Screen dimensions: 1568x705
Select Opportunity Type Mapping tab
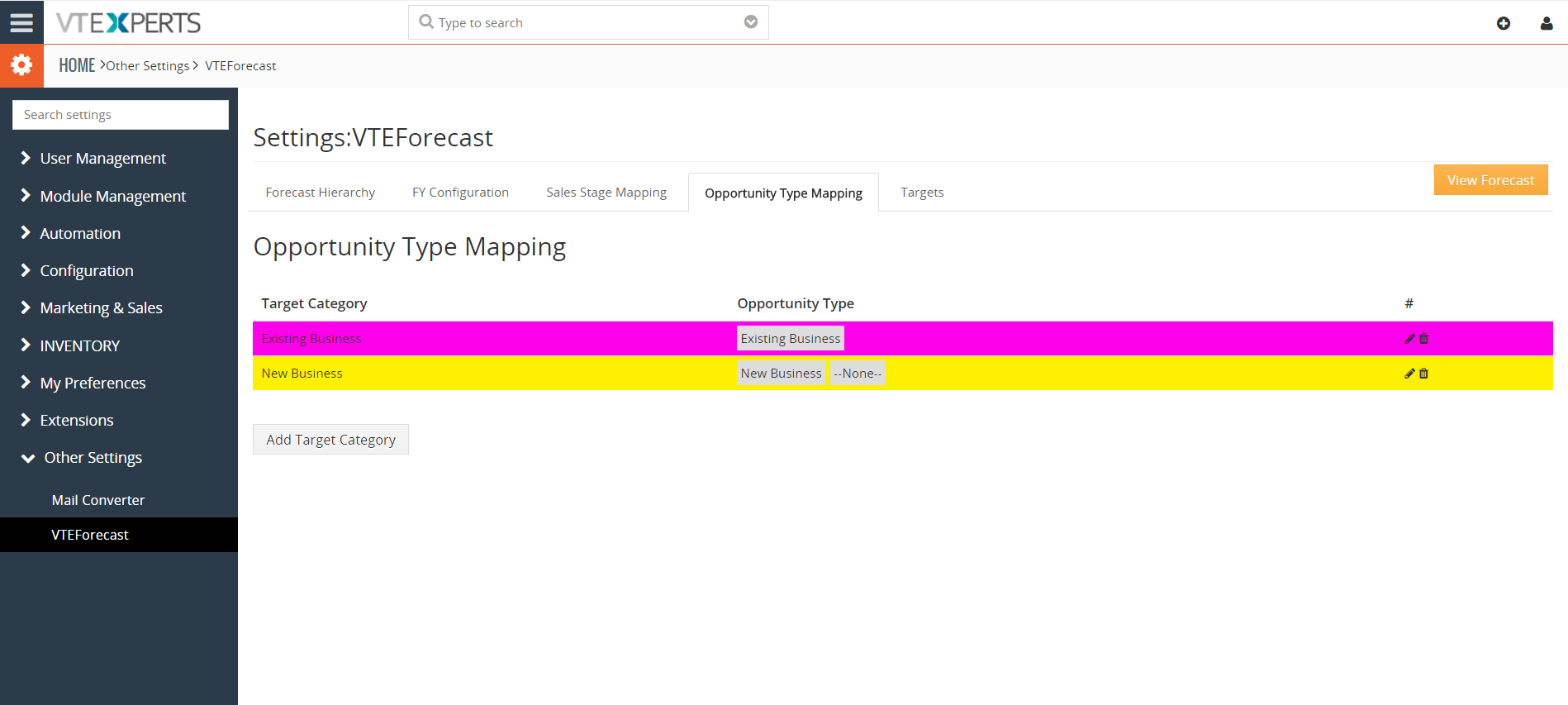click(783, 193)
